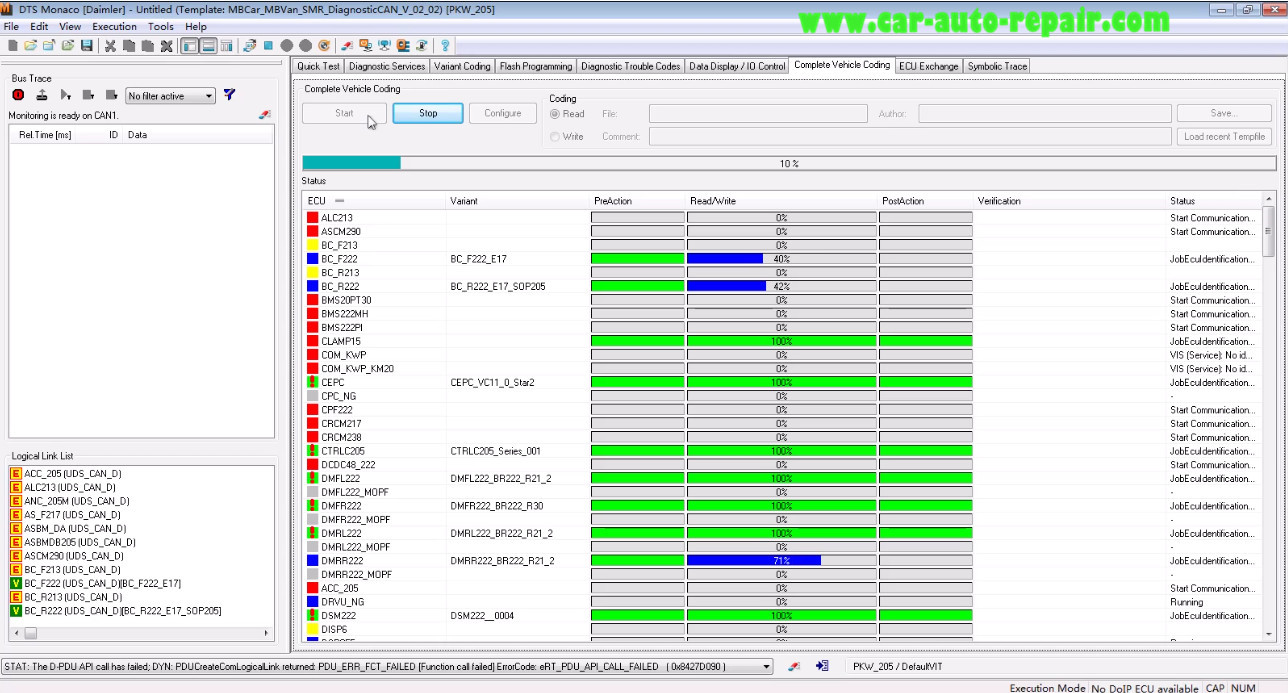Open the Bus Trace play dropdown arrow button
Screen dimensions: 1288x693
point(65,95)
